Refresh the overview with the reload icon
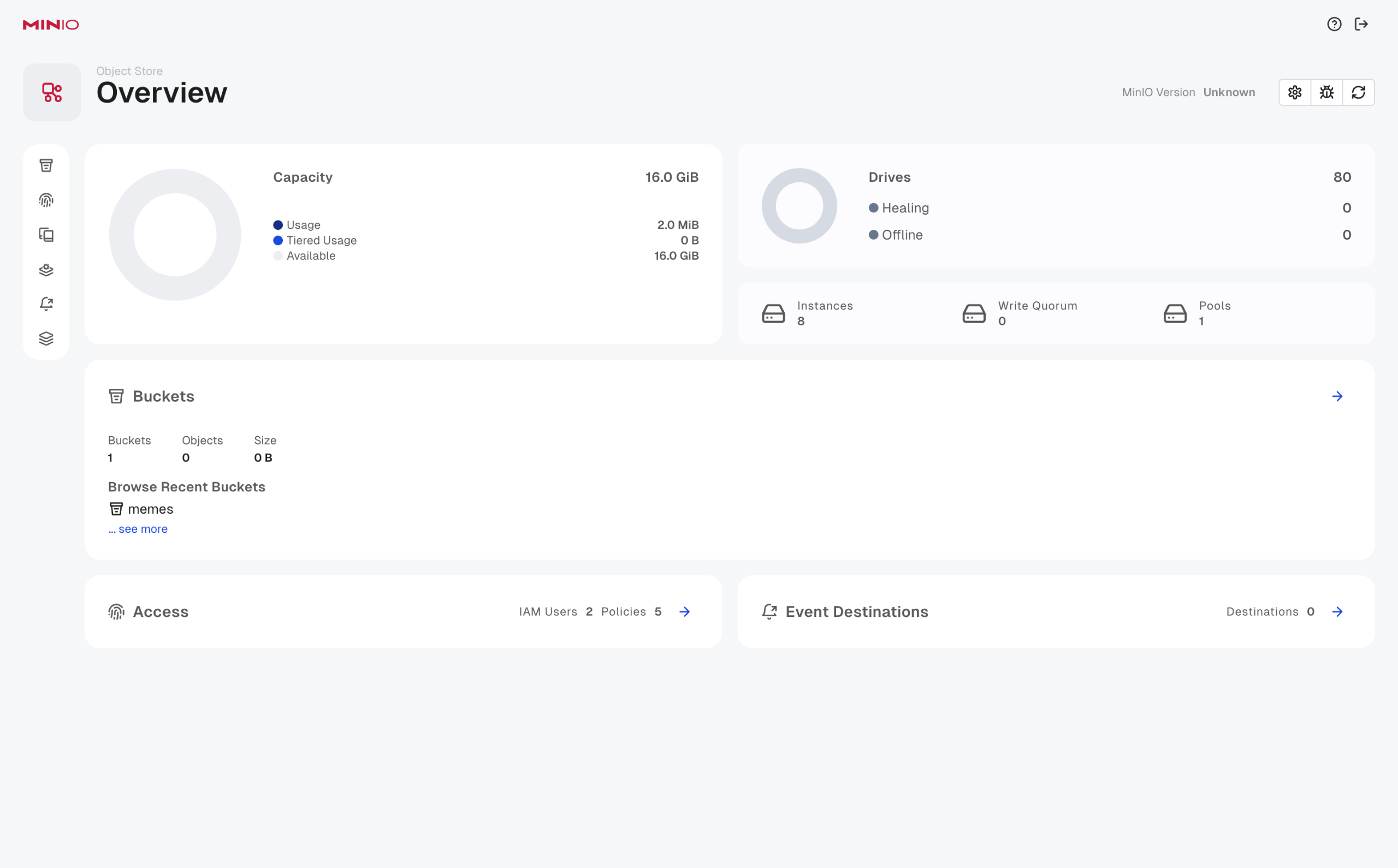The height and width of the screenshot is (868, 1398). [x=1358, y=92]
